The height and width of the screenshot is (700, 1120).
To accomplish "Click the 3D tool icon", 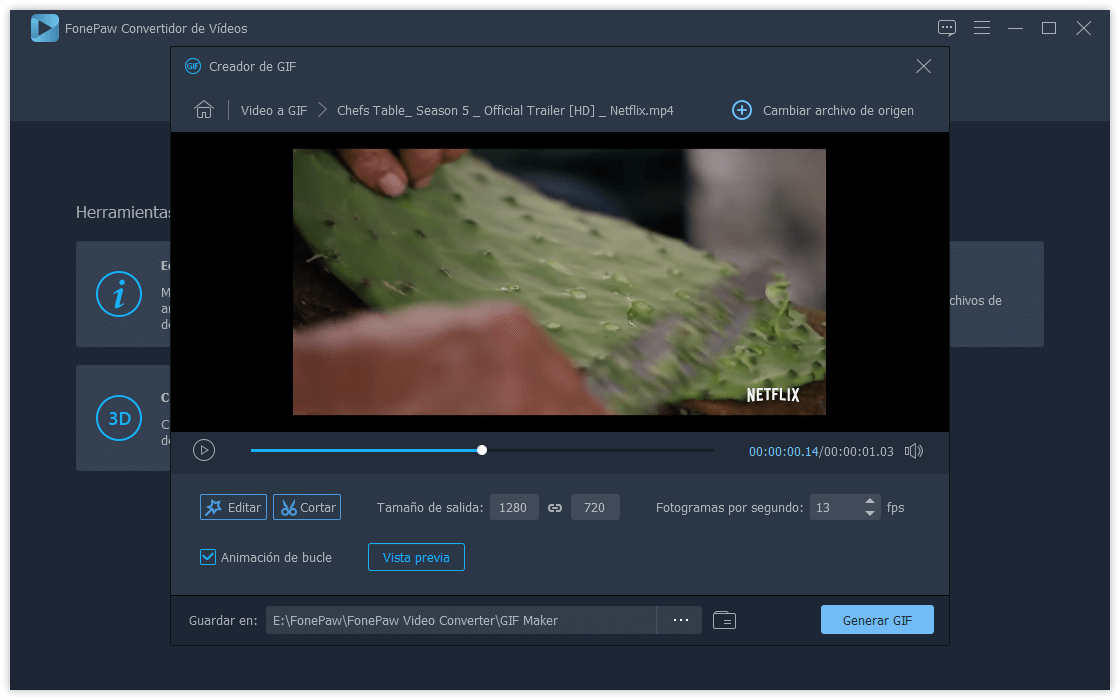I will [x=119, y=418].
